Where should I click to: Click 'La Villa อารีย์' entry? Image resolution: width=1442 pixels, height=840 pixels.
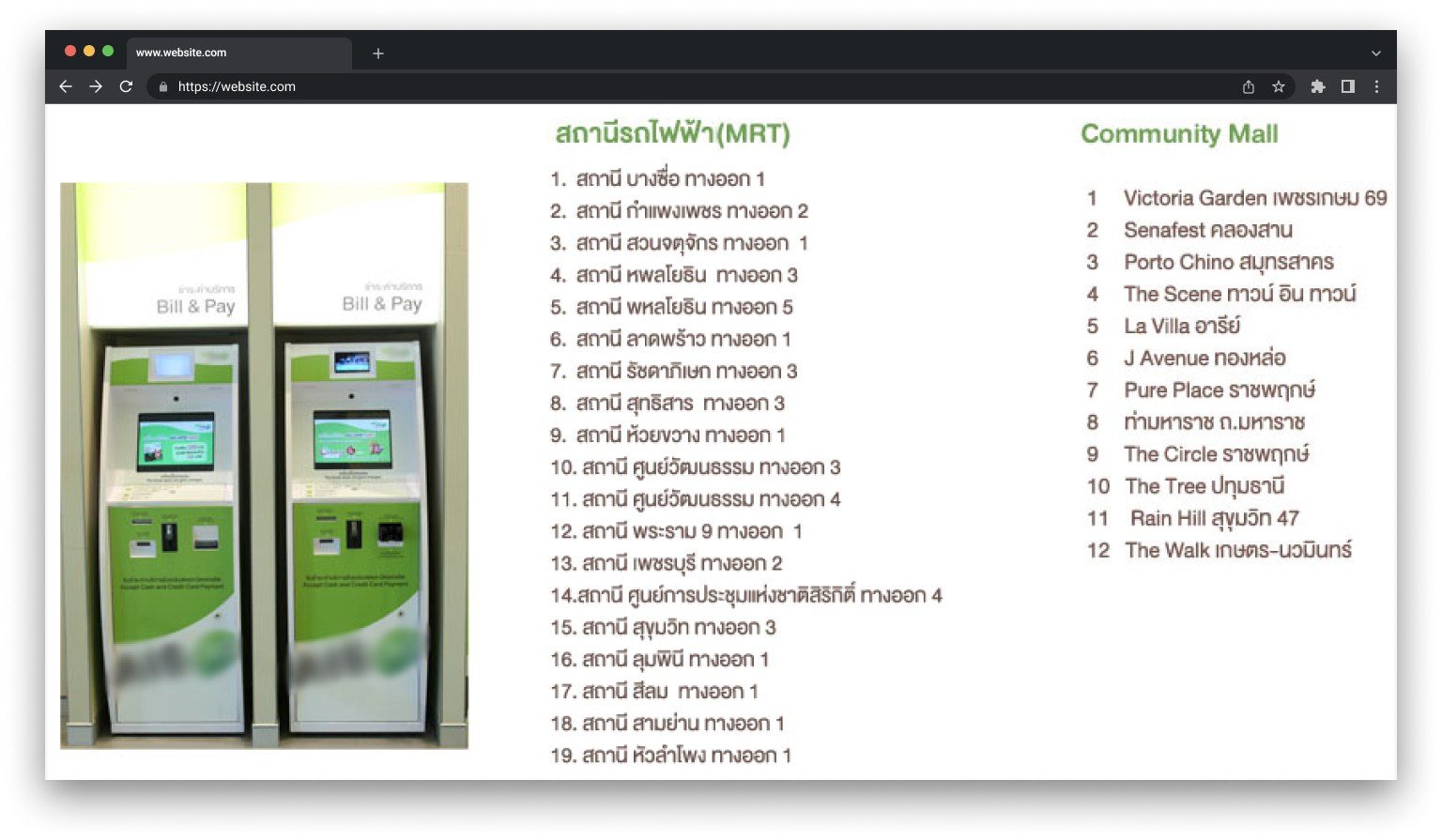pos(1182,326)
